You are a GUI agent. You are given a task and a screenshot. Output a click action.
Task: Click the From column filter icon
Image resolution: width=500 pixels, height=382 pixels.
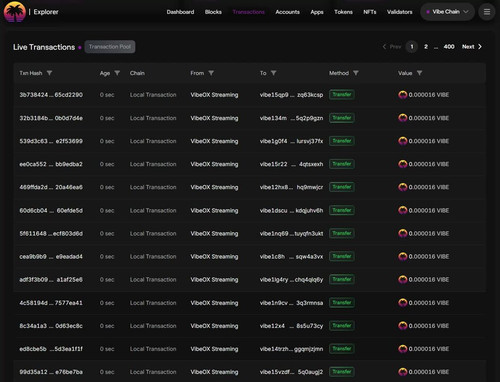pyautogui.click(x=211, y=73)
